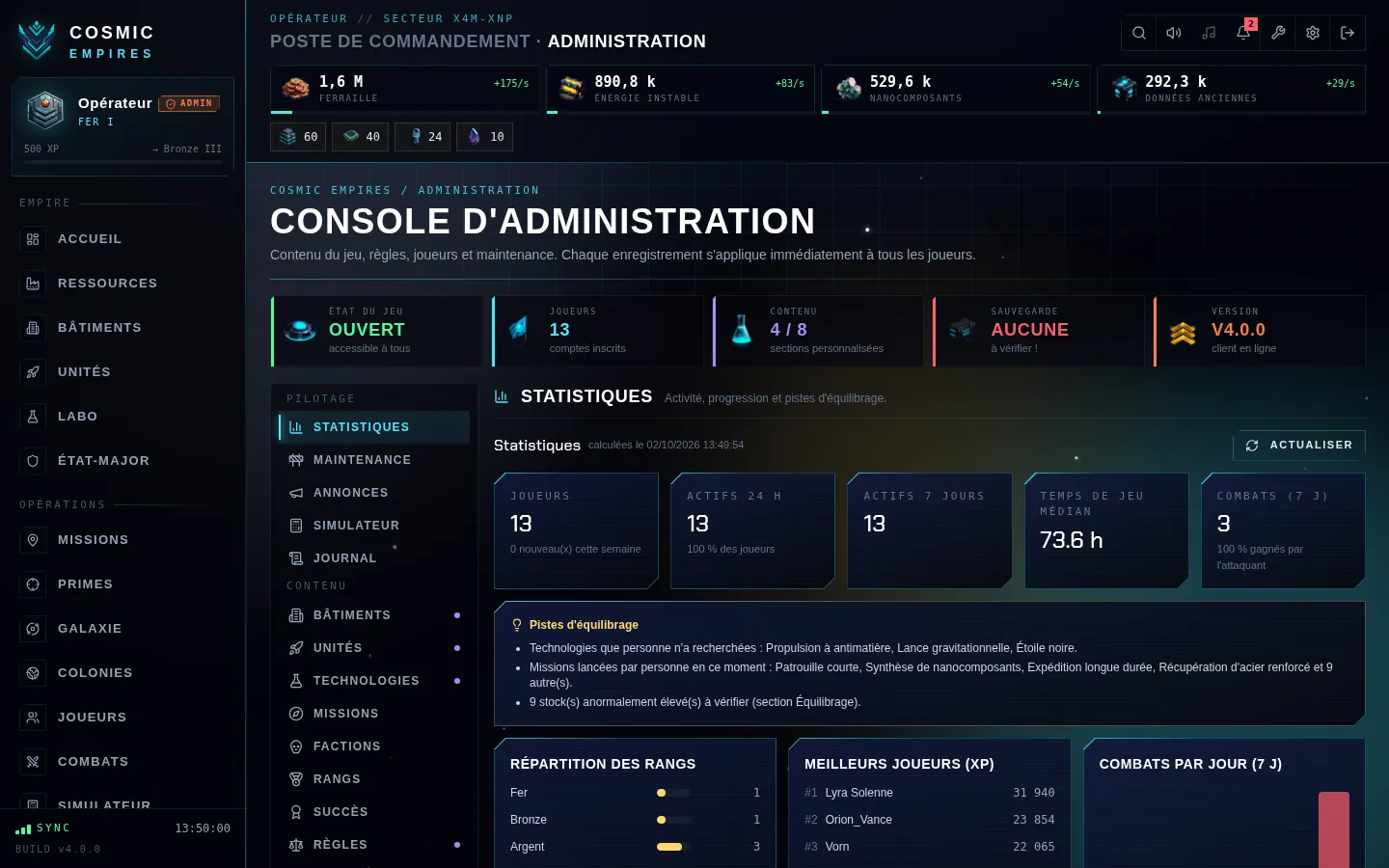This screenshot has width=1389, height=868.
Task: Click the État du jeu Ouvert card
Action: pos(376,331)
